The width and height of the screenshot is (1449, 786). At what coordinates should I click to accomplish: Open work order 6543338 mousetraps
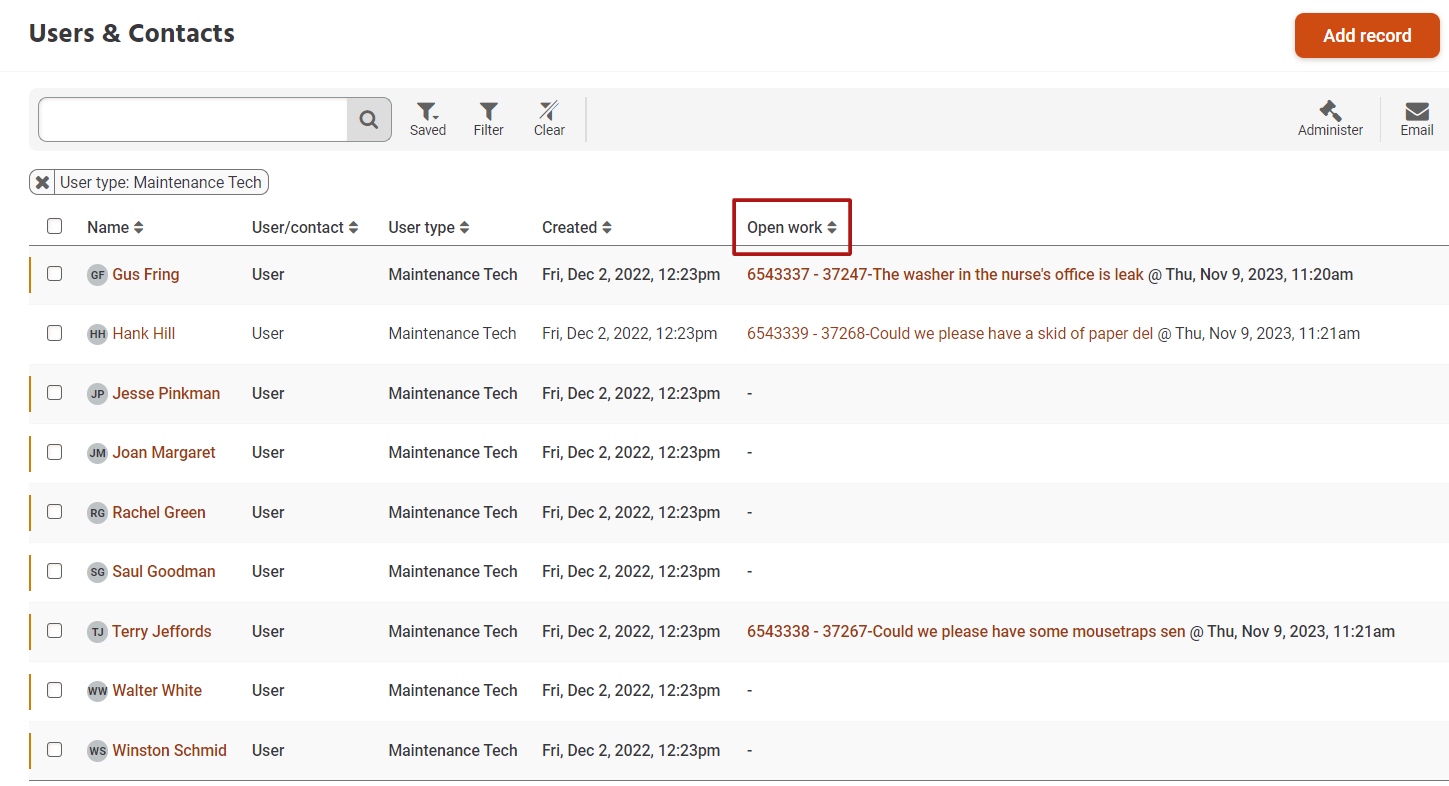tap(966, 632)
